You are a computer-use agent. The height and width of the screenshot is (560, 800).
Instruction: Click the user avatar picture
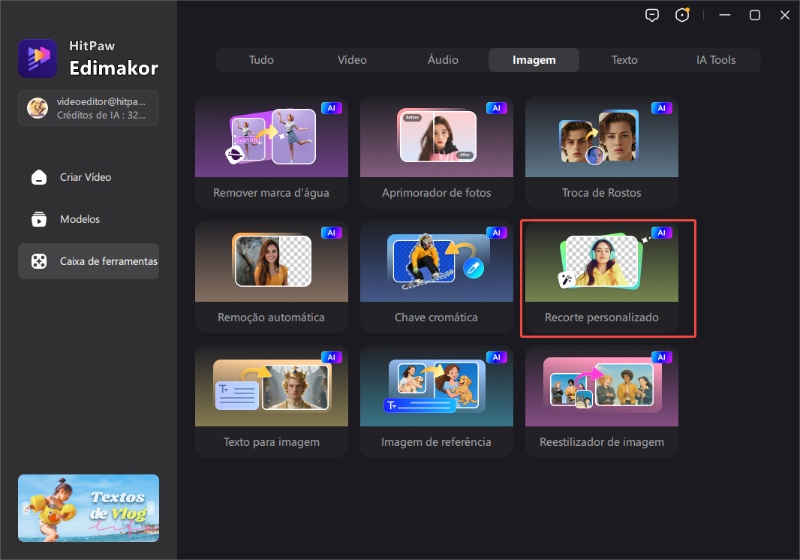point(37,108)
